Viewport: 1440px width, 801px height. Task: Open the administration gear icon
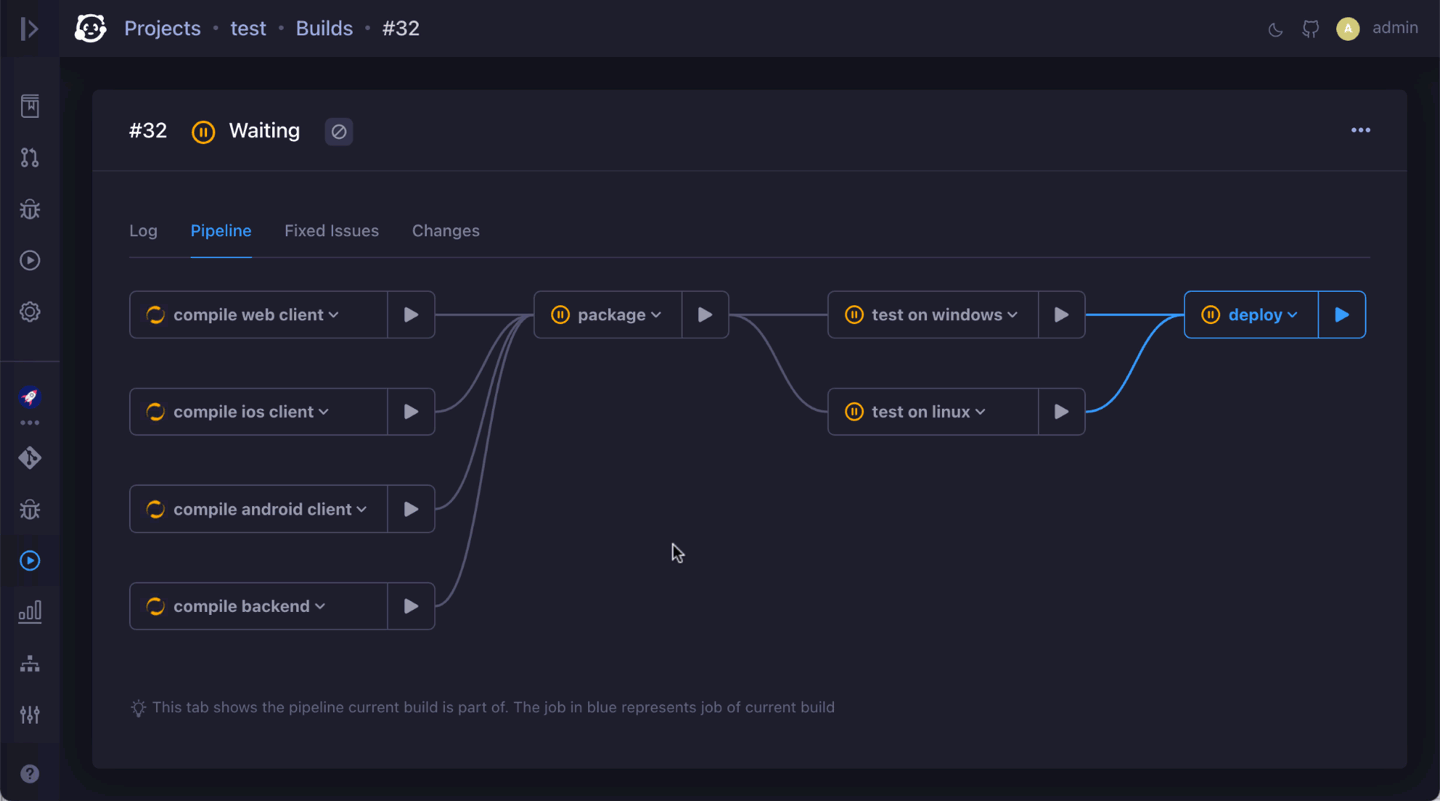click(30, 311)
